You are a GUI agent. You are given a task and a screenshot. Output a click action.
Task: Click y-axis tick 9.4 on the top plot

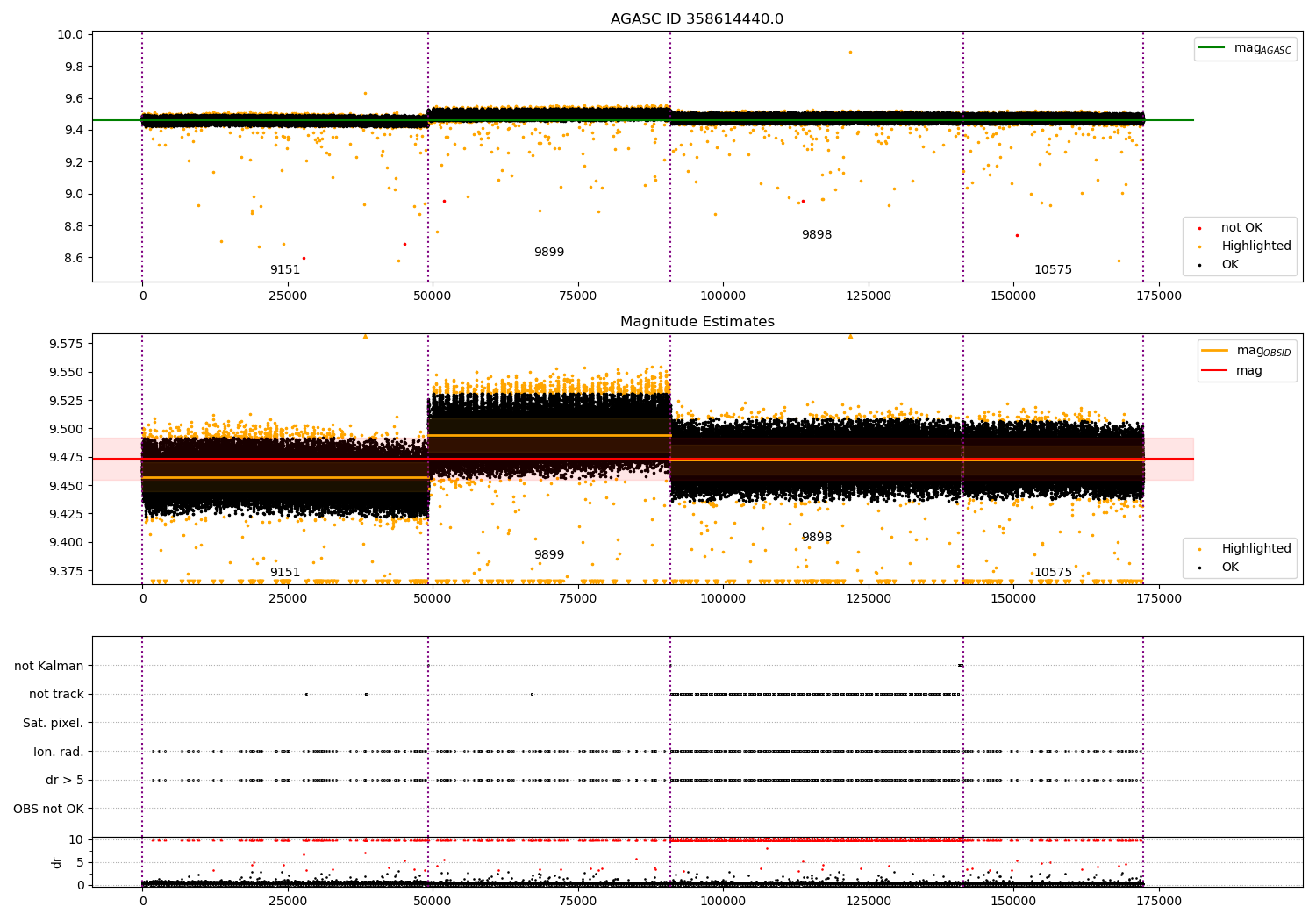tap(74, 131)
